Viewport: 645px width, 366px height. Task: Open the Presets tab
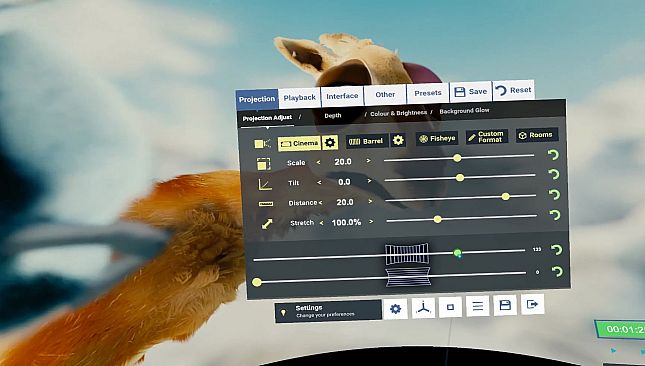(428, 93)
